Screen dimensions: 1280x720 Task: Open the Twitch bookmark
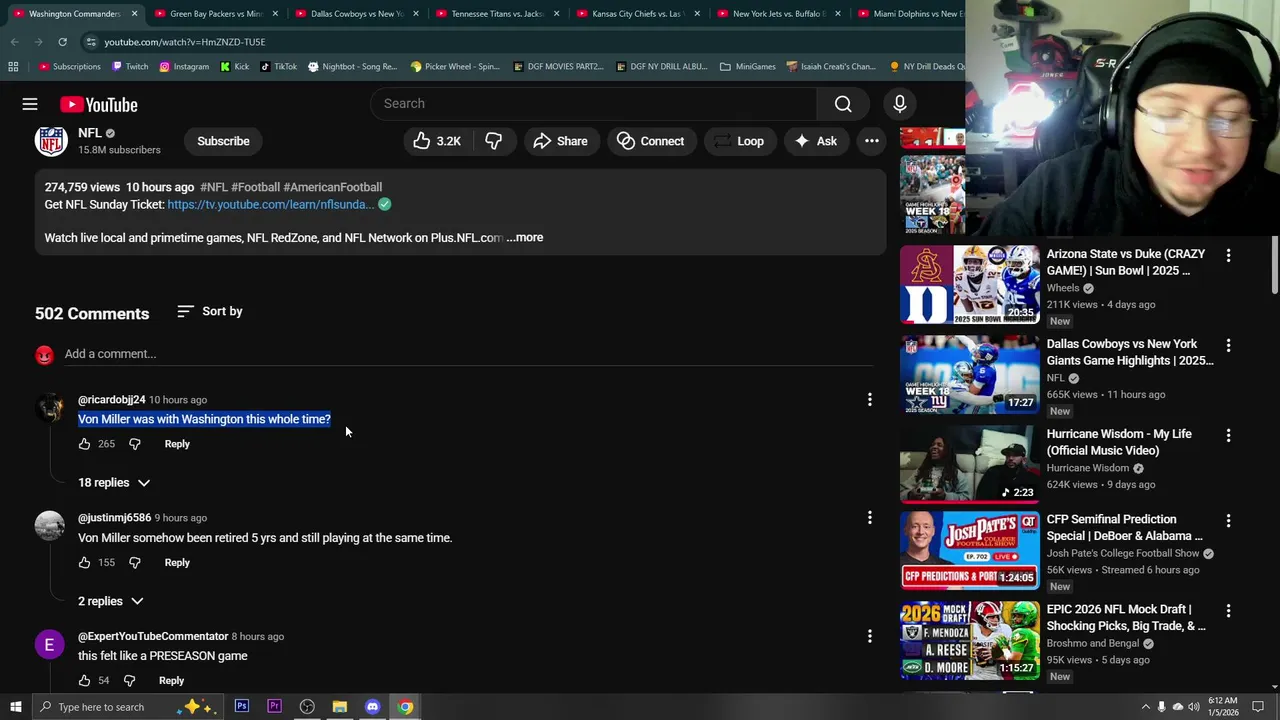pos(130,67)
